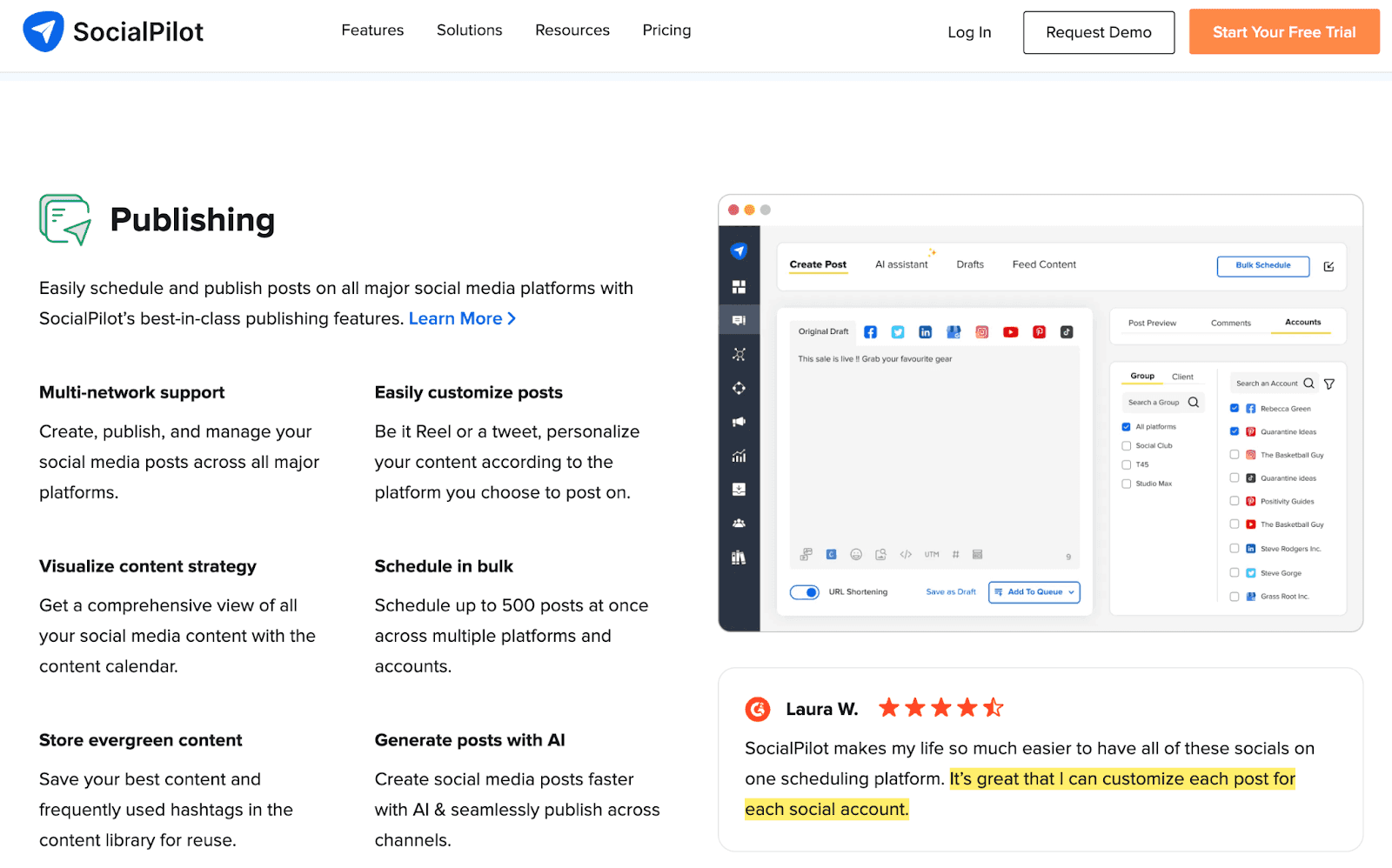The width and height of the screenshot is (1392, 868).
Task: Click the hashtag icon in editor toolbar
Action: 955,554
